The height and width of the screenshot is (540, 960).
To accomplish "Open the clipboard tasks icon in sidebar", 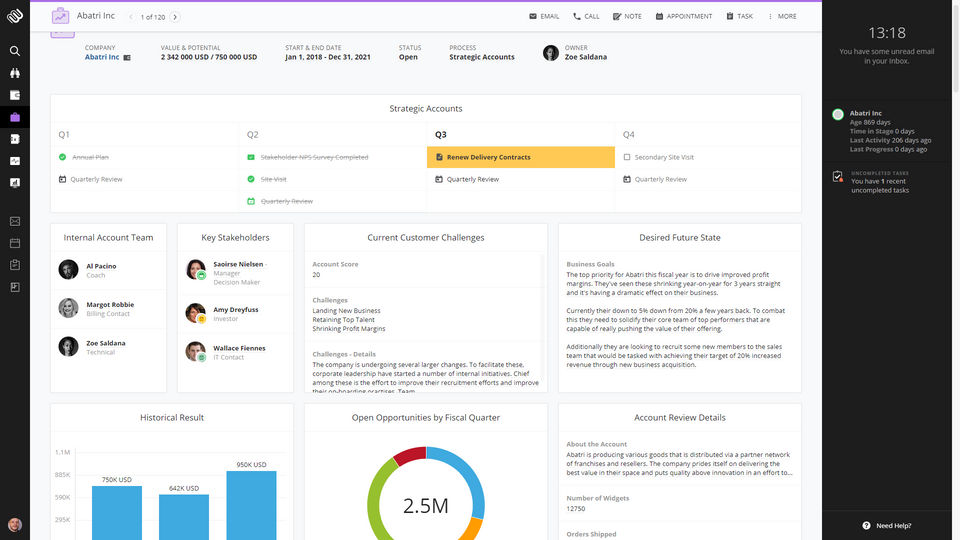I will 15,265.
